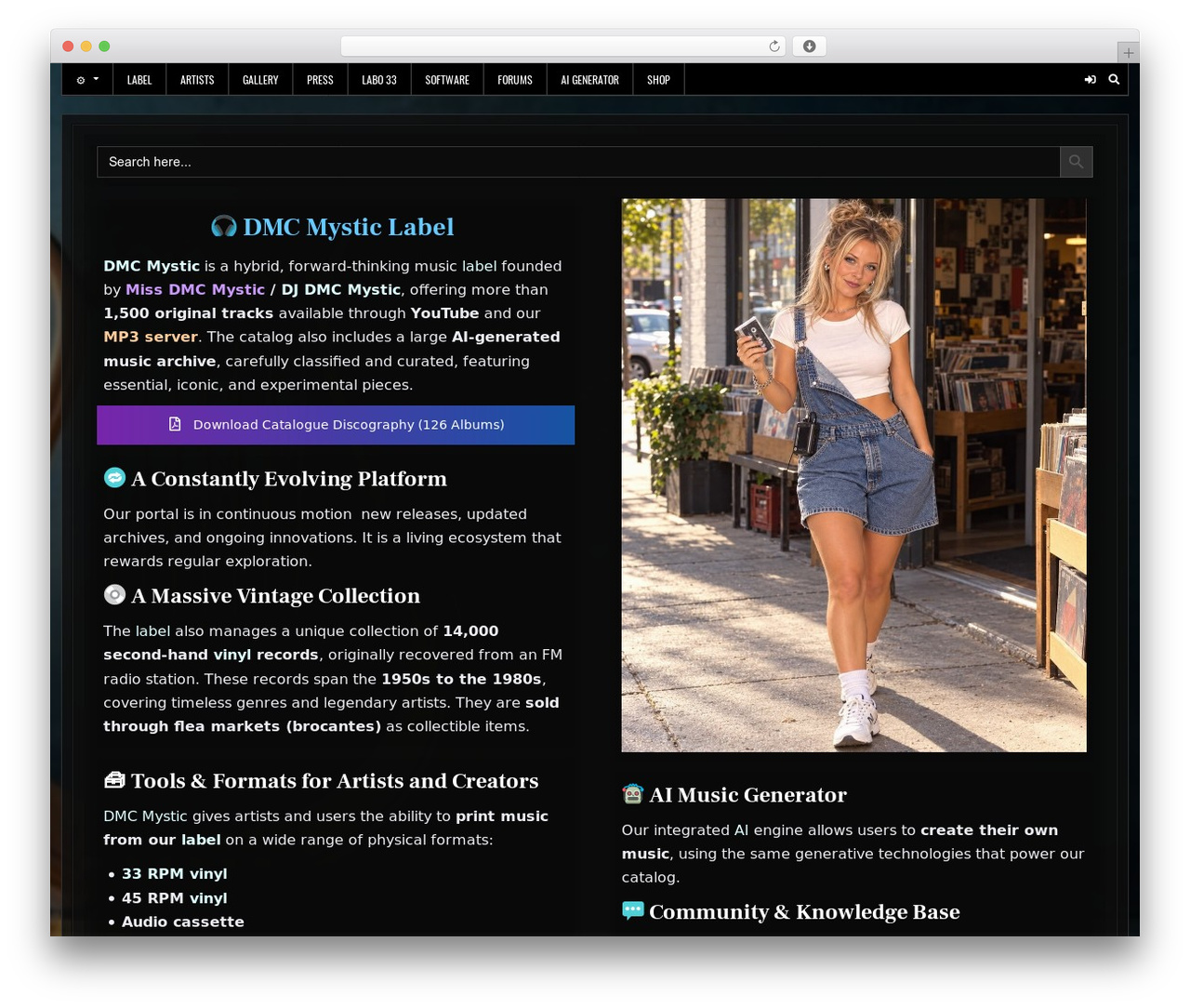Visit the FORUMS menu item
Viewport: 1190px width, 1008px height.
(515, 80)
